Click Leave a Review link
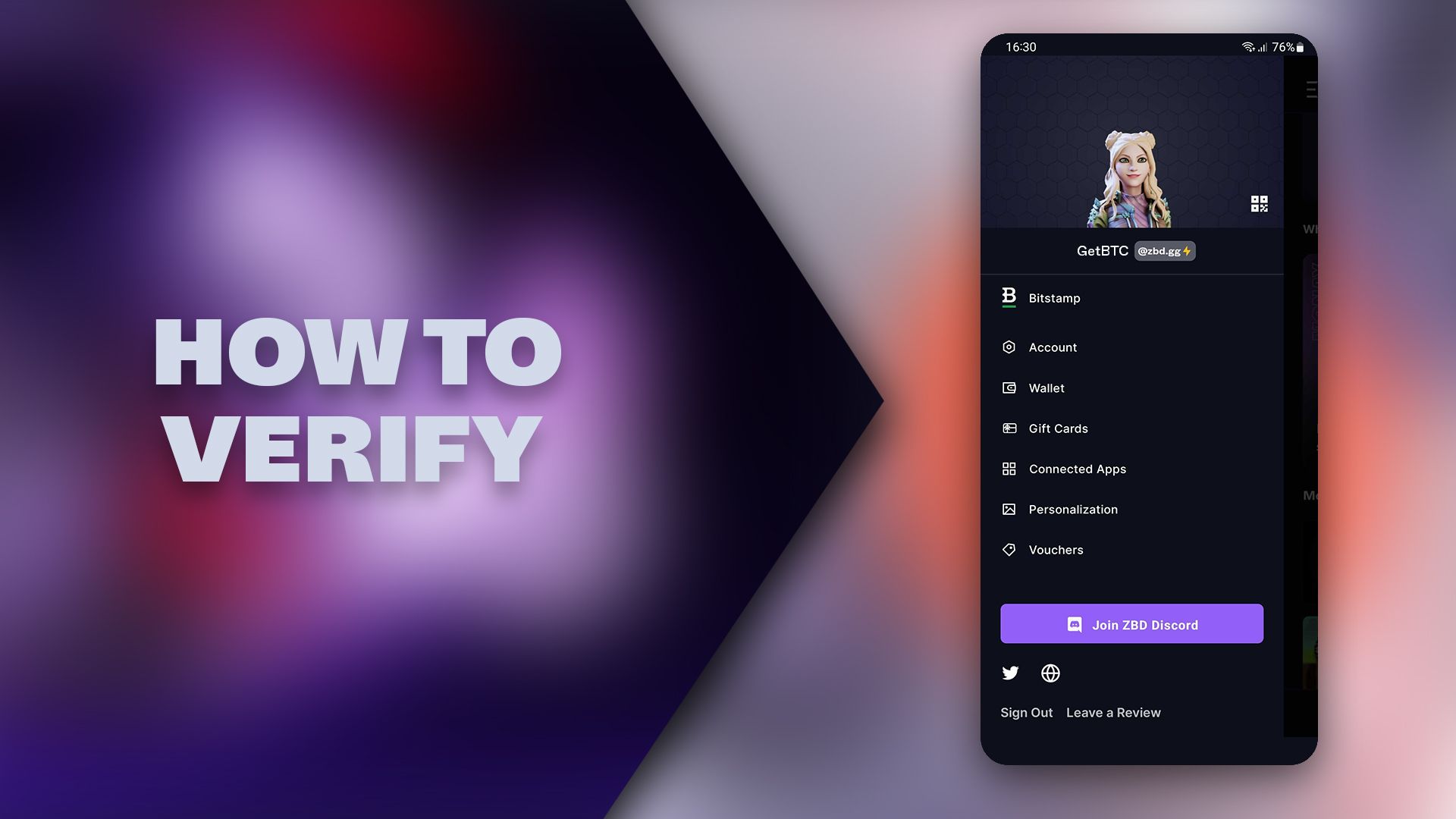This screenshot has width=1456, height=819. [1113, 711]
